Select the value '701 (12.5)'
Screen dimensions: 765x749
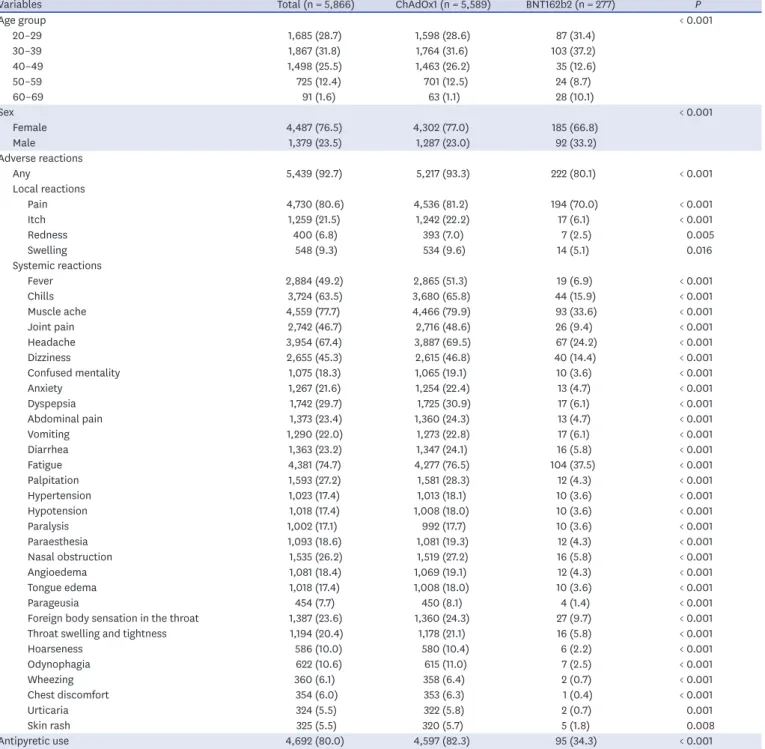[x=445, y=82]
